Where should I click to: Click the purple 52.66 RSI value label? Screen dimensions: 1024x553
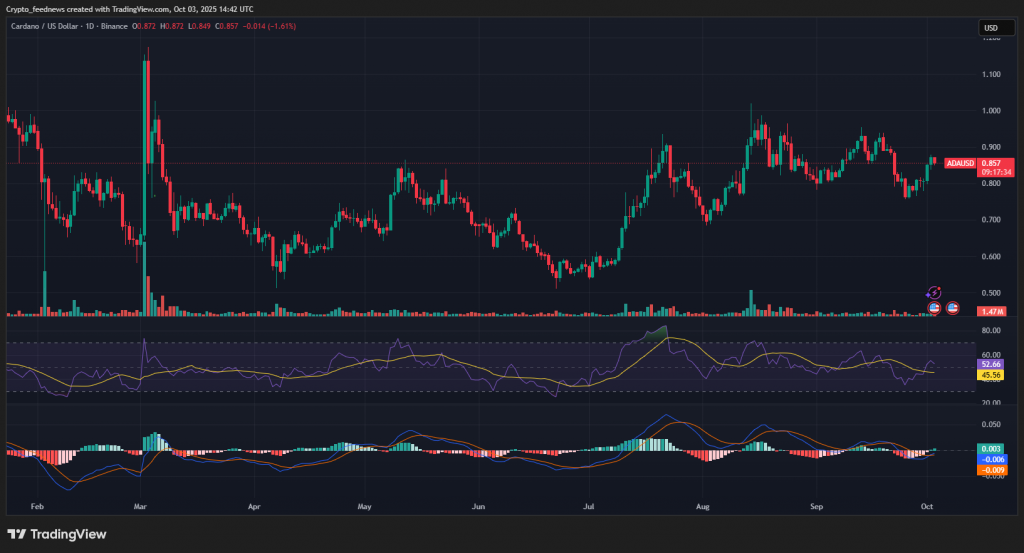991,365
